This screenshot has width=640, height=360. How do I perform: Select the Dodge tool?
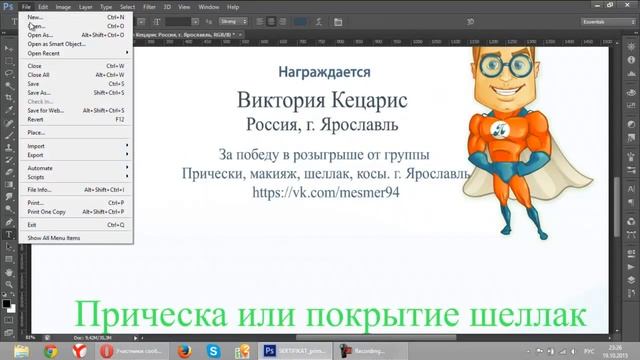[x=9, y=209]
